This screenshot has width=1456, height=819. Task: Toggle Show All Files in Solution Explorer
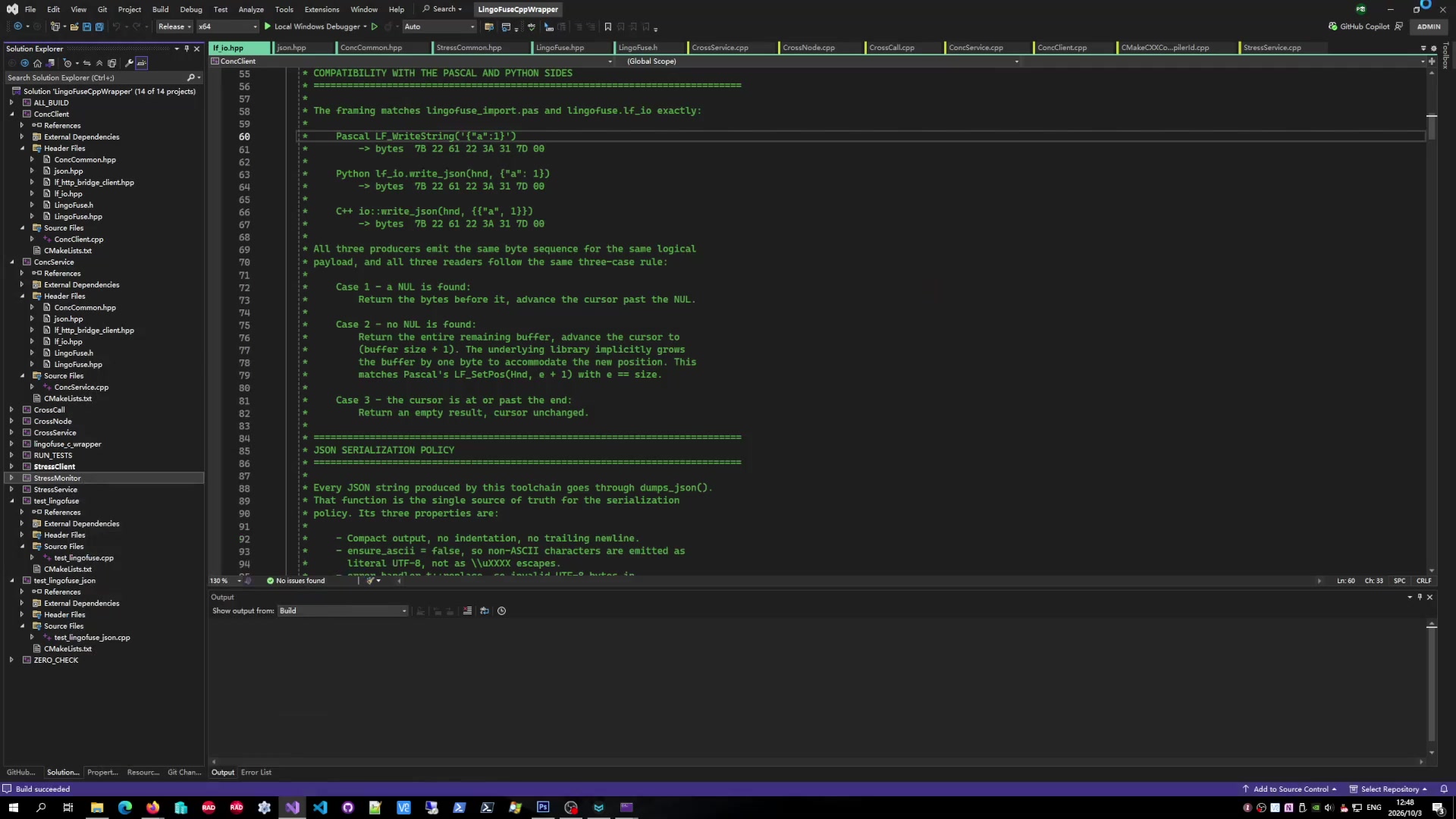pyautogui.click(x=112, y=63)
